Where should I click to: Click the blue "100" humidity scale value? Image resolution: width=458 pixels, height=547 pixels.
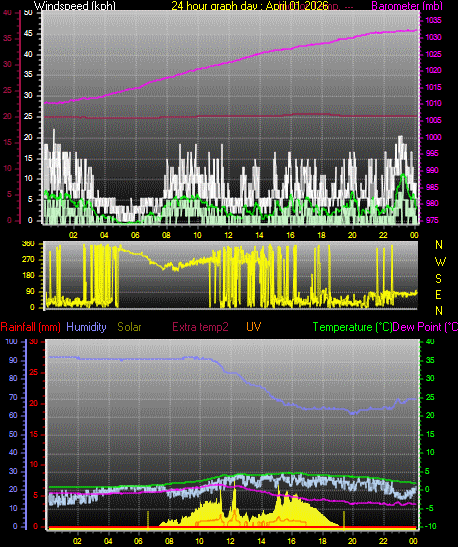12,342
